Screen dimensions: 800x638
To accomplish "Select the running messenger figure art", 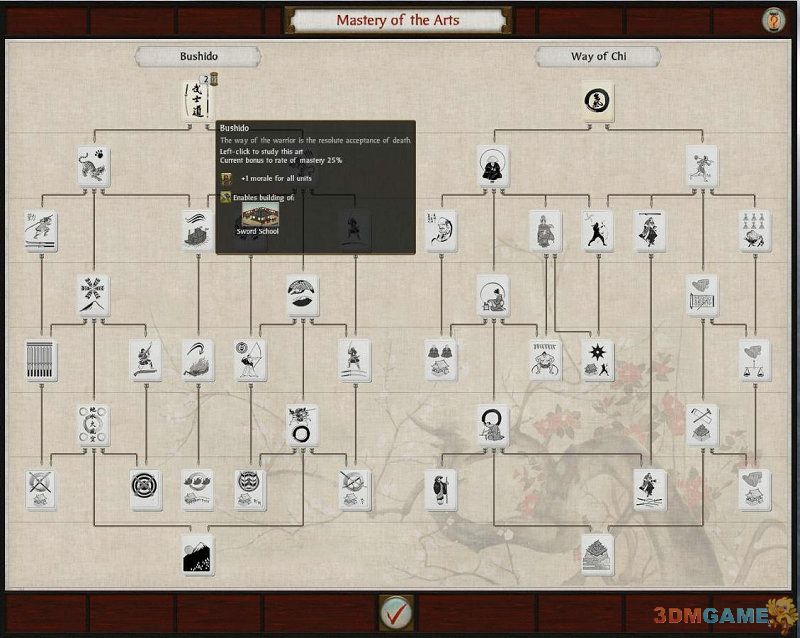I will click(x=702, y=166).
